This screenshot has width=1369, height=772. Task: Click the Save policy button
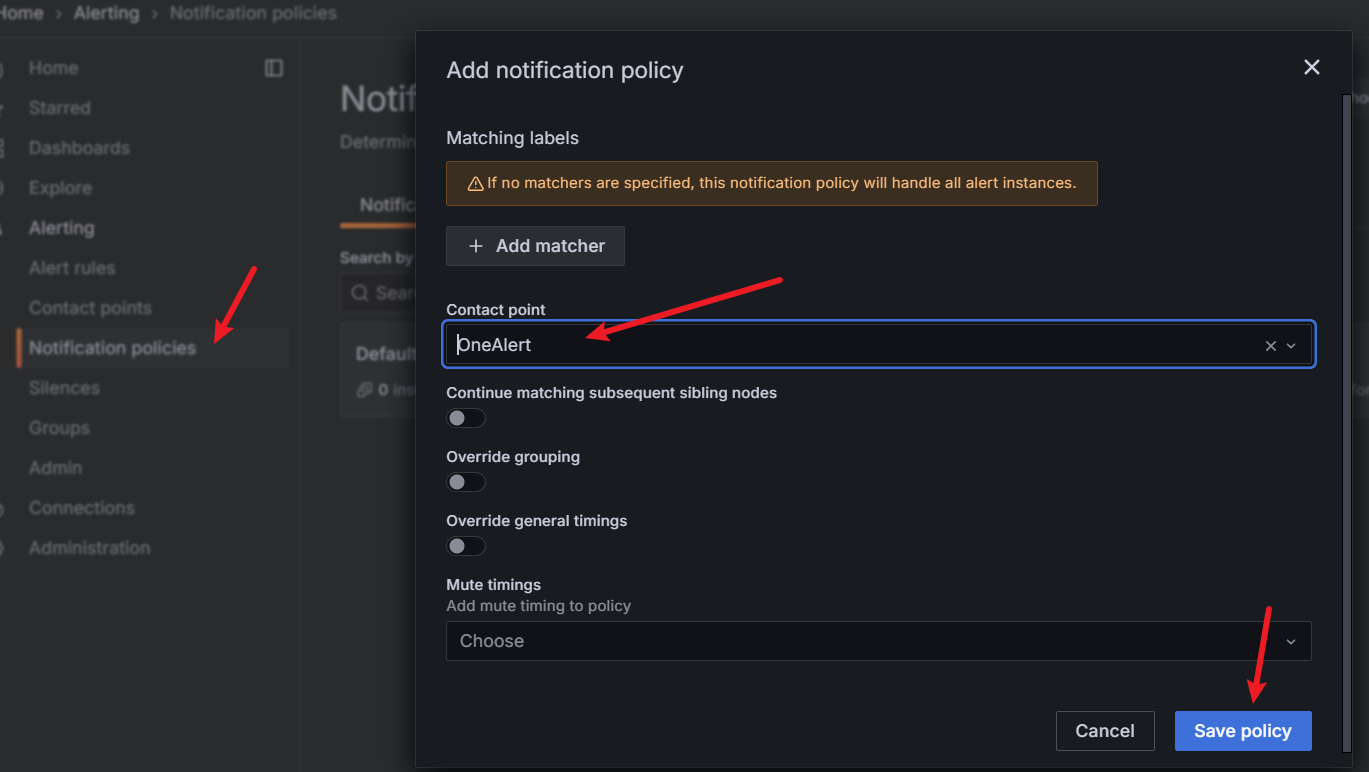[x=1242, y=731]
